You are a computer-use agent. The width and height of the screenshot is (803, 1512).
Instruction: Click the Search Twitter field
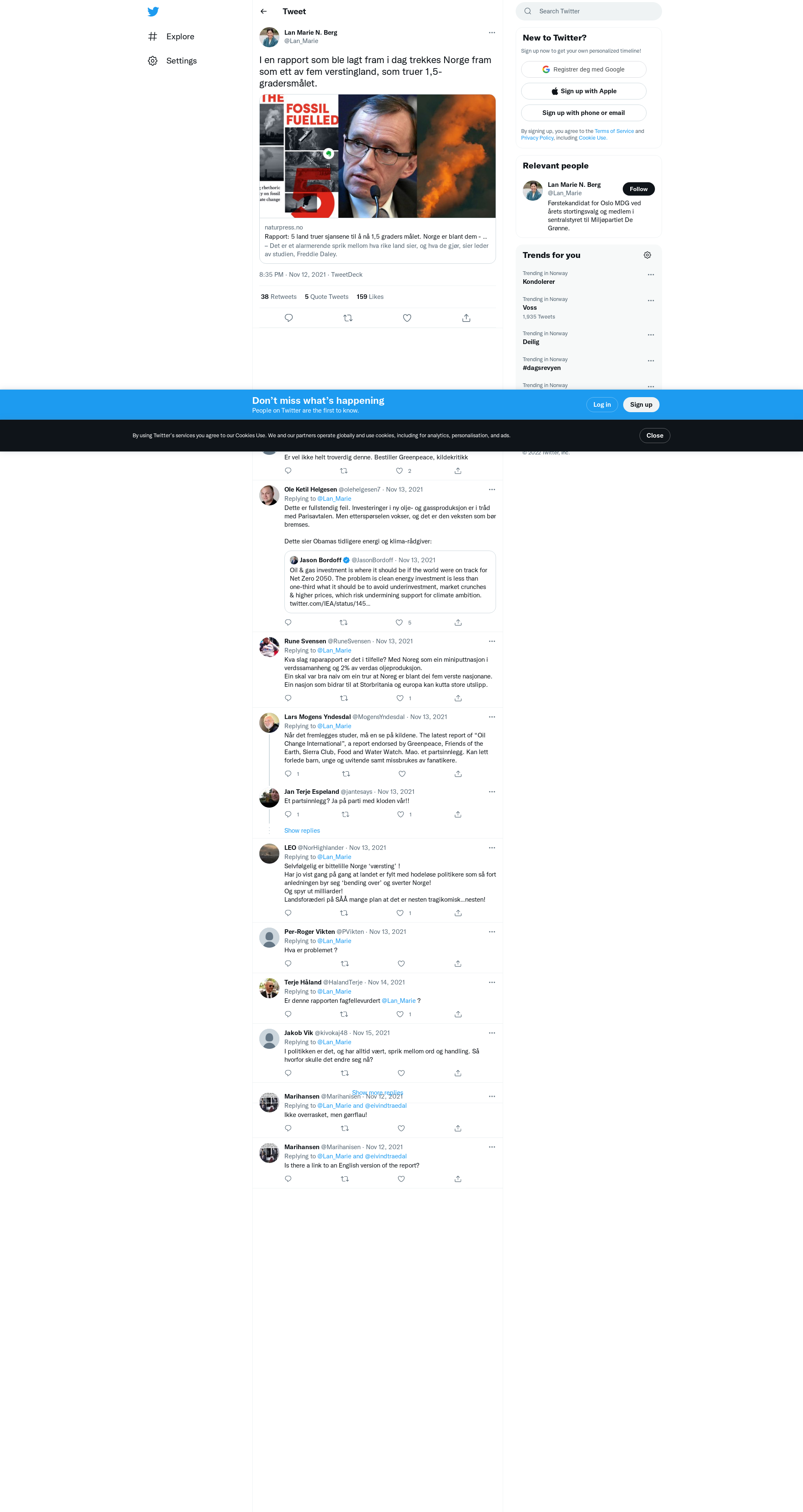point(588,11)
